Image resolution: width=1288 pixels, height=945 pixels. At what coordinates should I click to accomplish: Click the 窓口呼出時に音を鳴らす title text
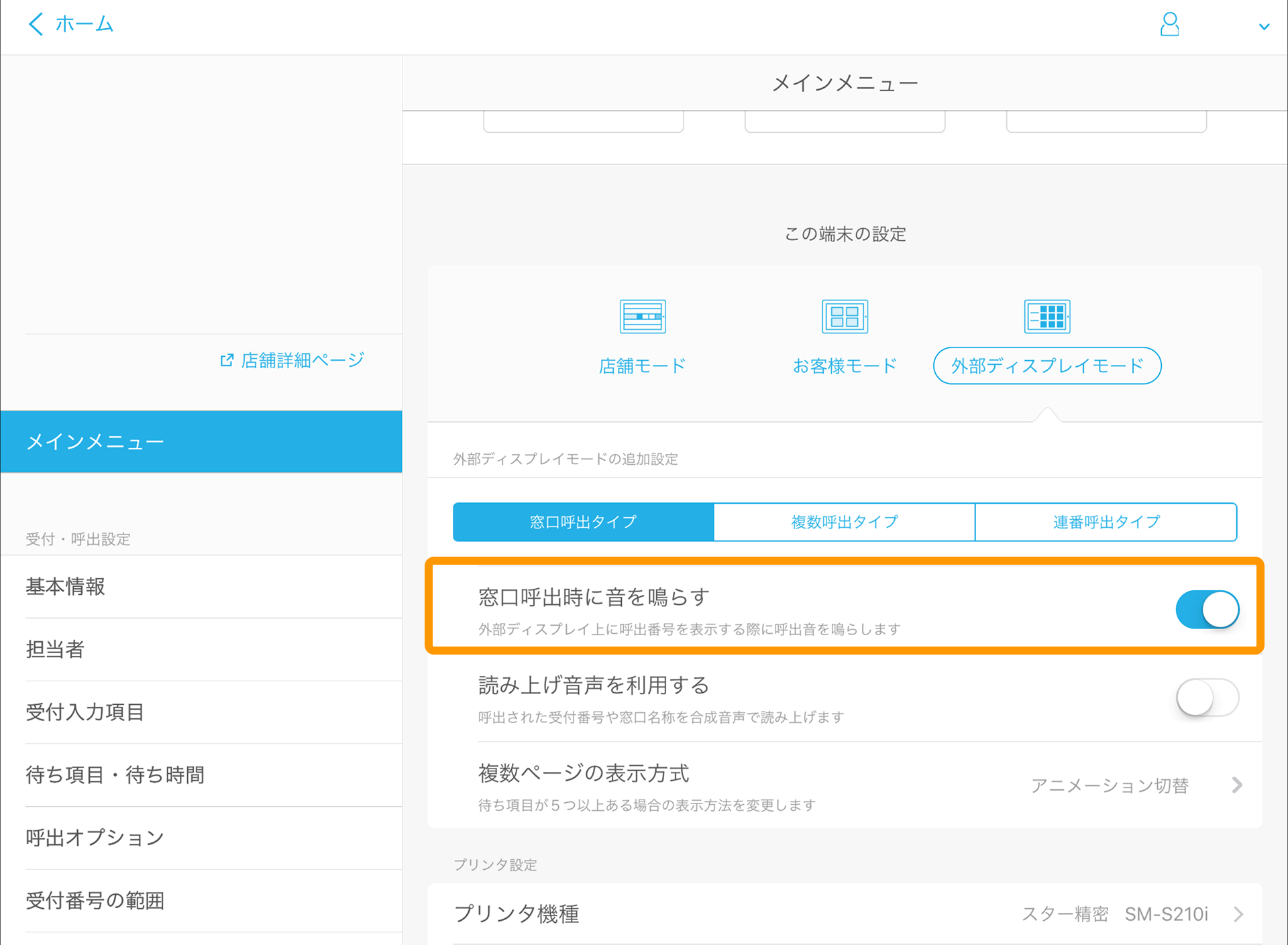pyautogui.click(x=594, y=597)
